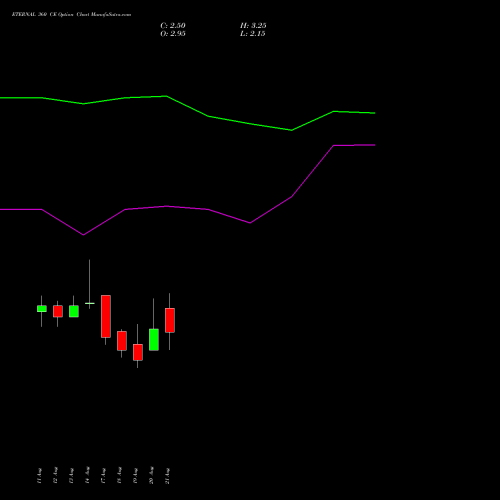Click the doji candle for 14 Aug
500x500 pixels.
coord(89,303)
